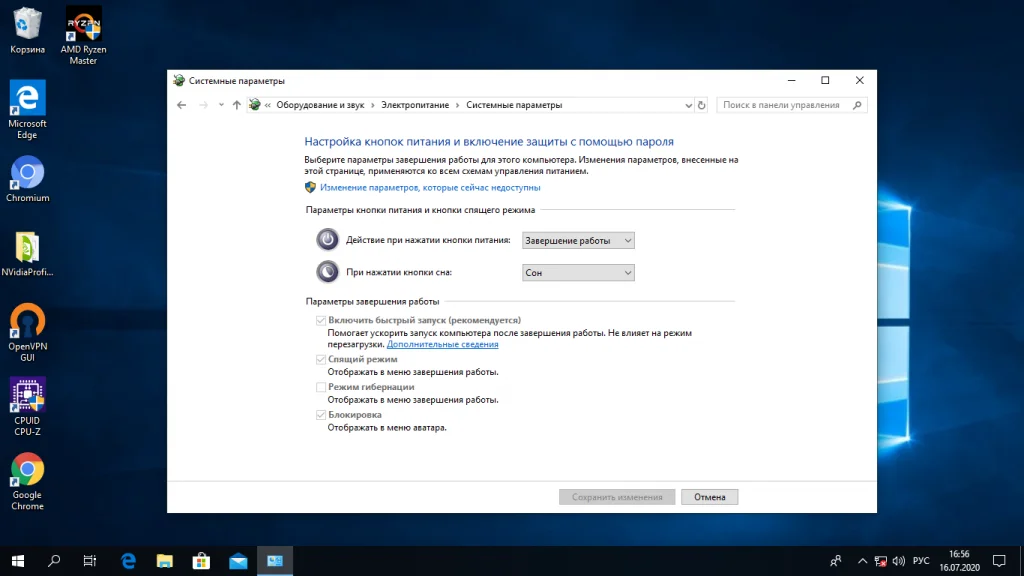This screenshot has width=1024, height=576.
Task: Open File Explorer from the taskbar
Action: [164, 561]
